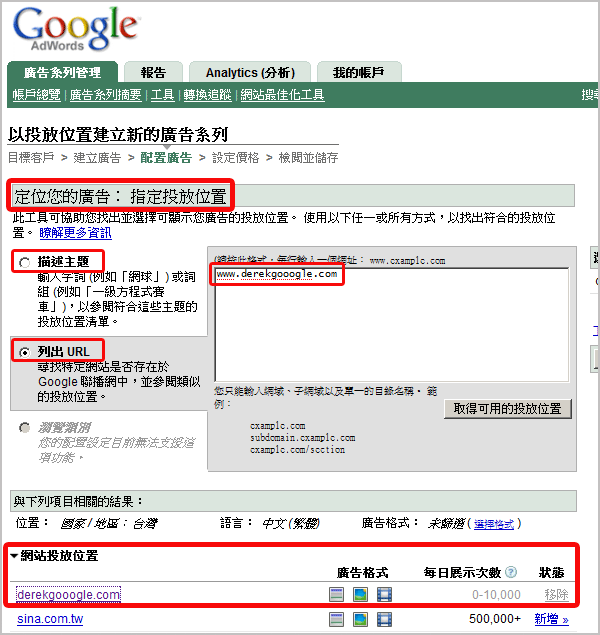Open 工具 submenu link
This screenshot has width=600, height=635.
tap(162, 95)
